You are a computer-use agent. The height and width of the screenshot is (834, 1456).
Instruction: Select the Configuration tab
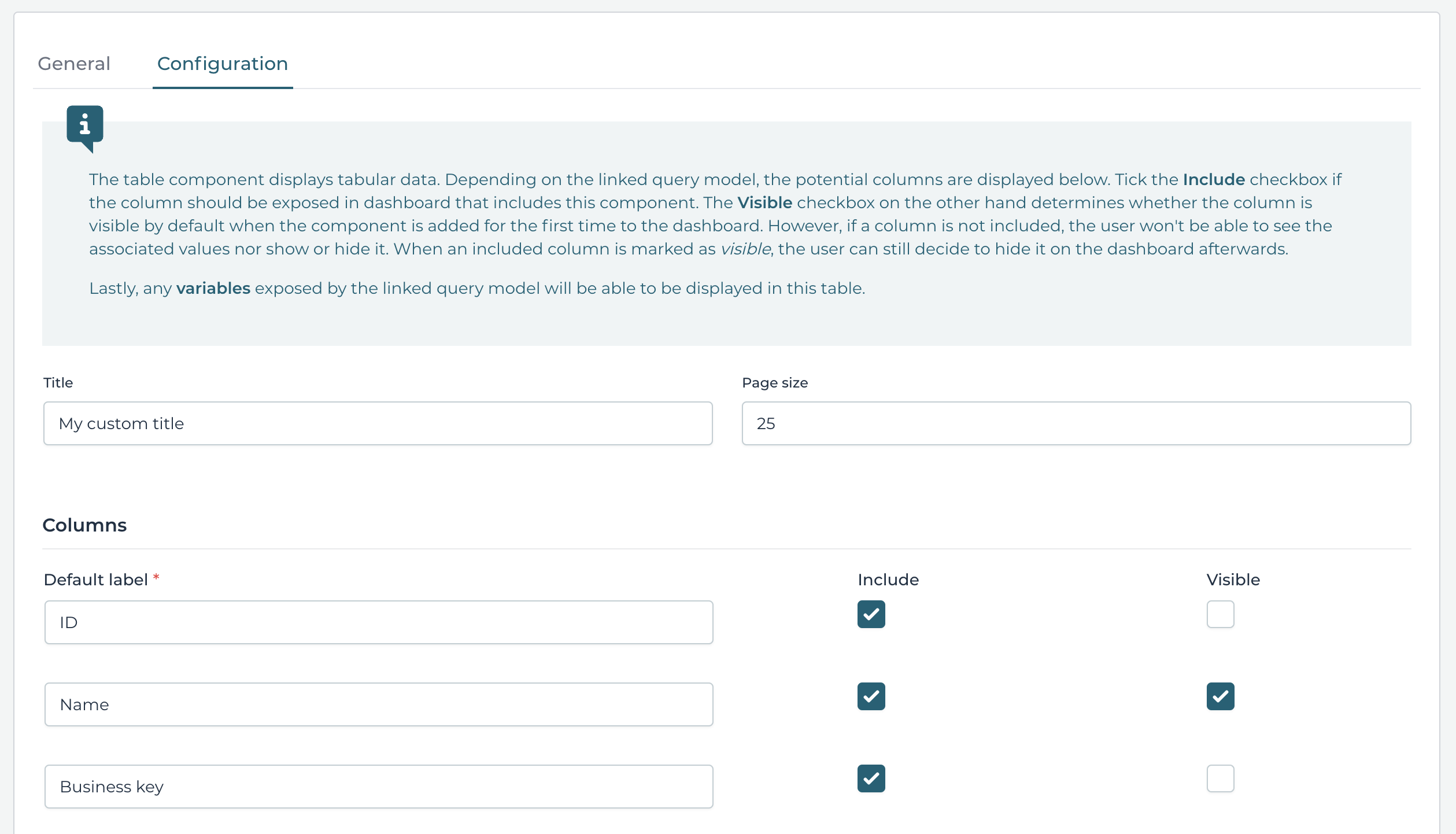222,64
